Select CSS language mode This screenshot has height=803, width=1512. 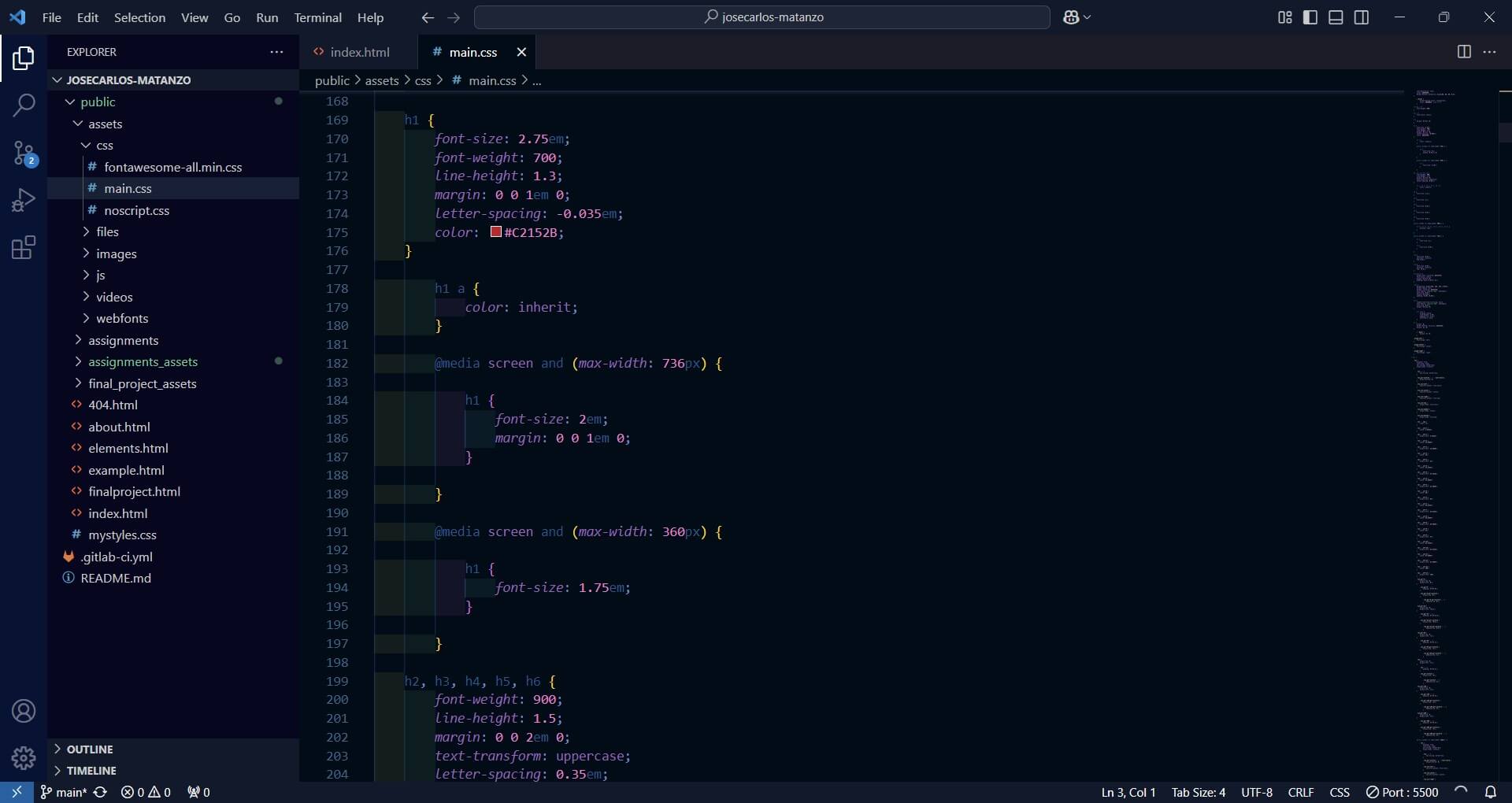[1340, 792]
